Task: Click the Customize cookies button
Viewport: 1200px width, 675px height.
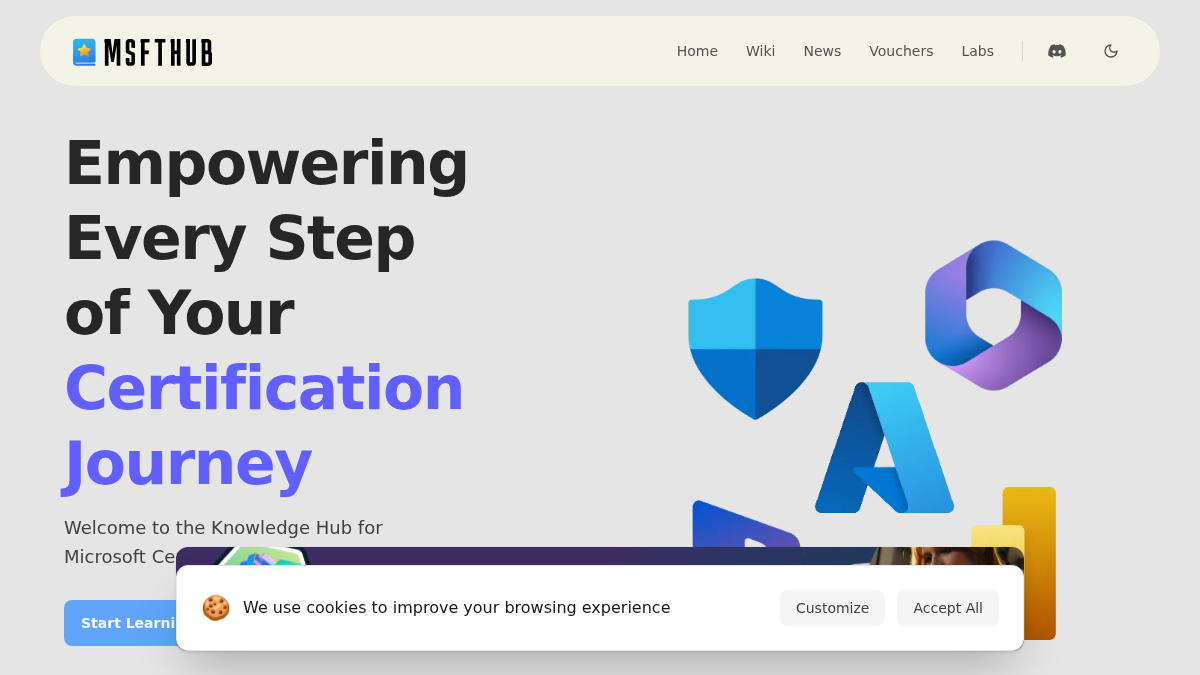Action: [832, 608]
